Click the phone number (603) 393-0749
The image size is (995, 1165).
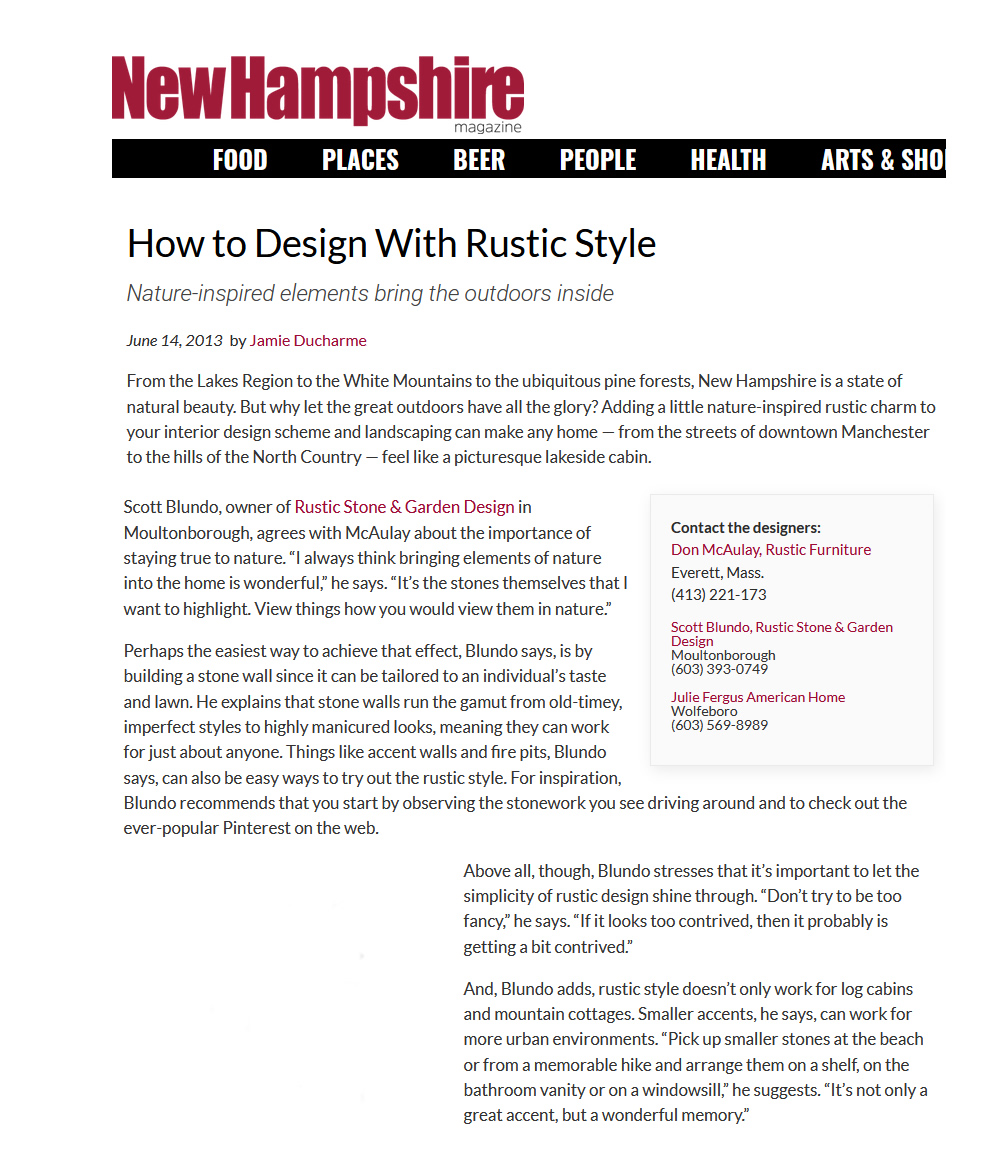coord(719,669)
